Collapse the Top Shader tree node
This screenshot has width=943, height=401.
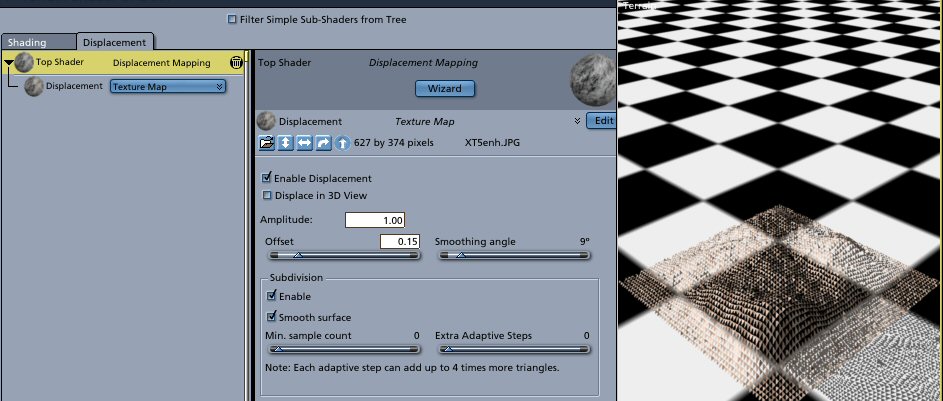[9, 62]
